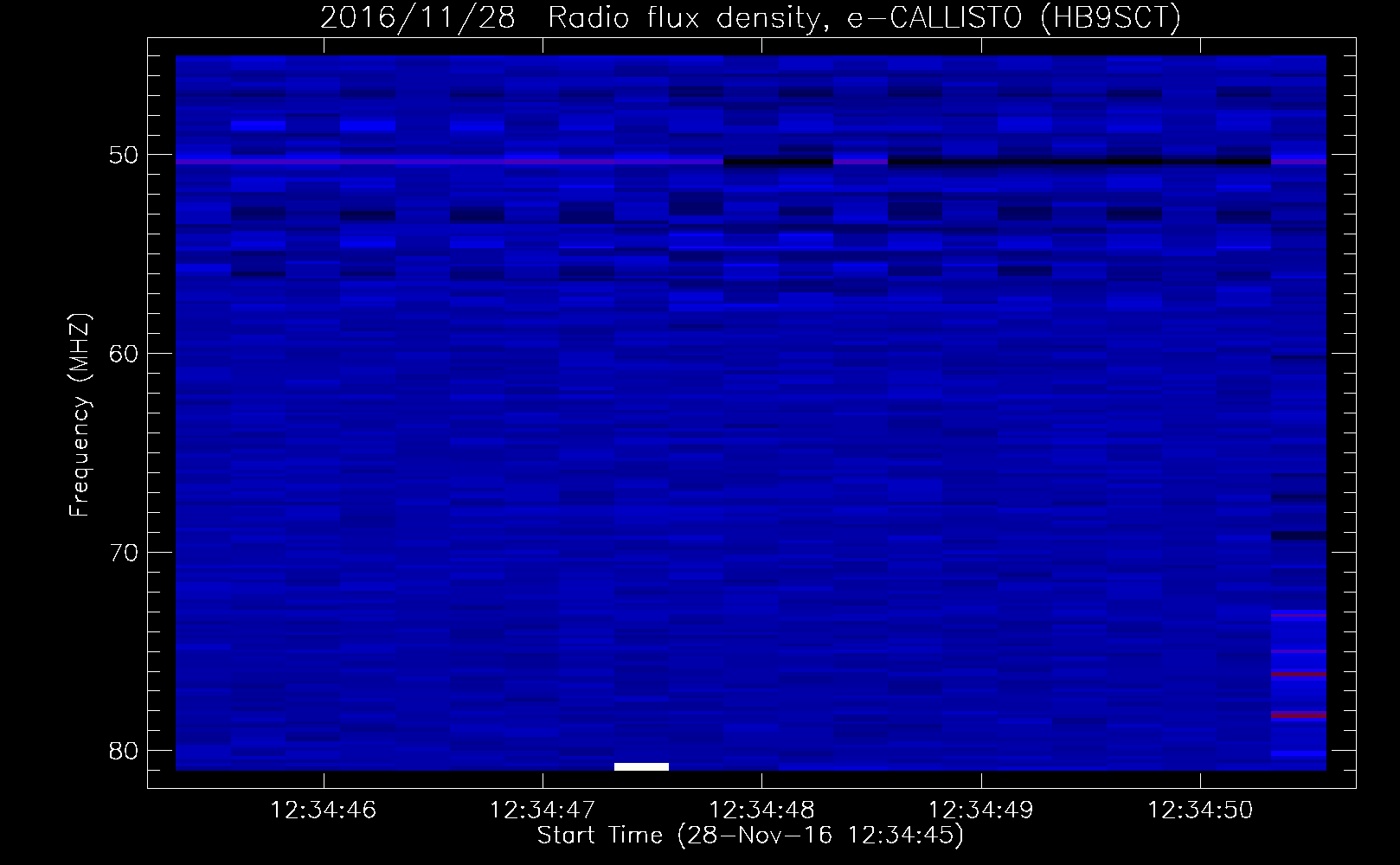
Task: Click the 'Start Time (28-Nov-16 12:34:45)' axis label
Action: (x=750, y=836)
